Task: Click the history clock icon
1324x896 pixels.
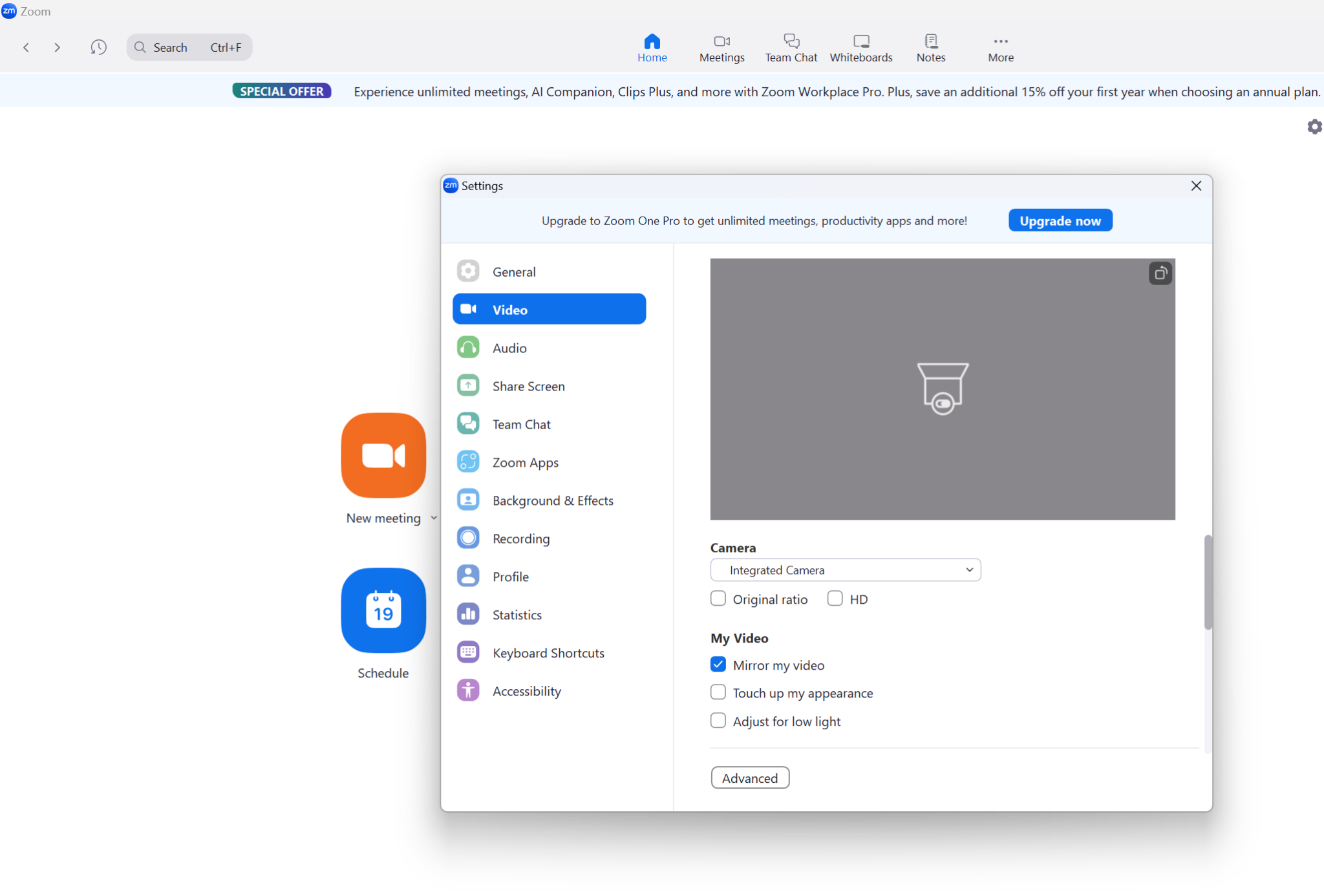Action: [98, 47]
